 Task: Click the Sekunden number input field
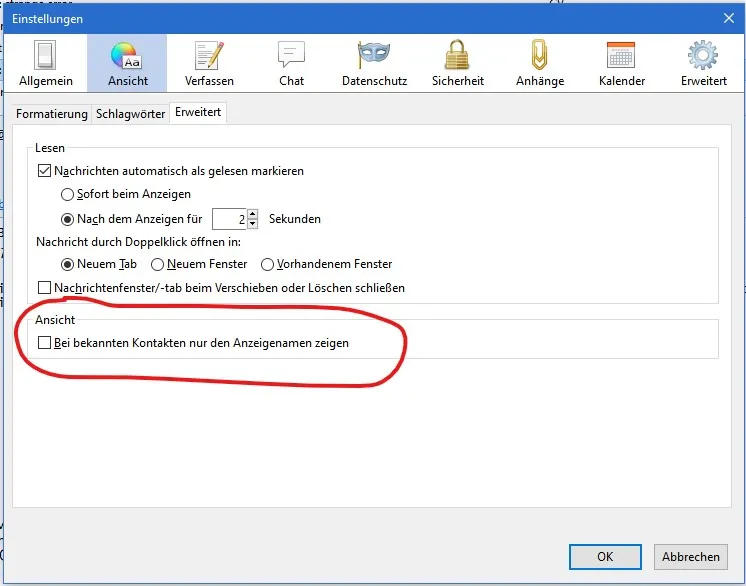click(229, 219)
